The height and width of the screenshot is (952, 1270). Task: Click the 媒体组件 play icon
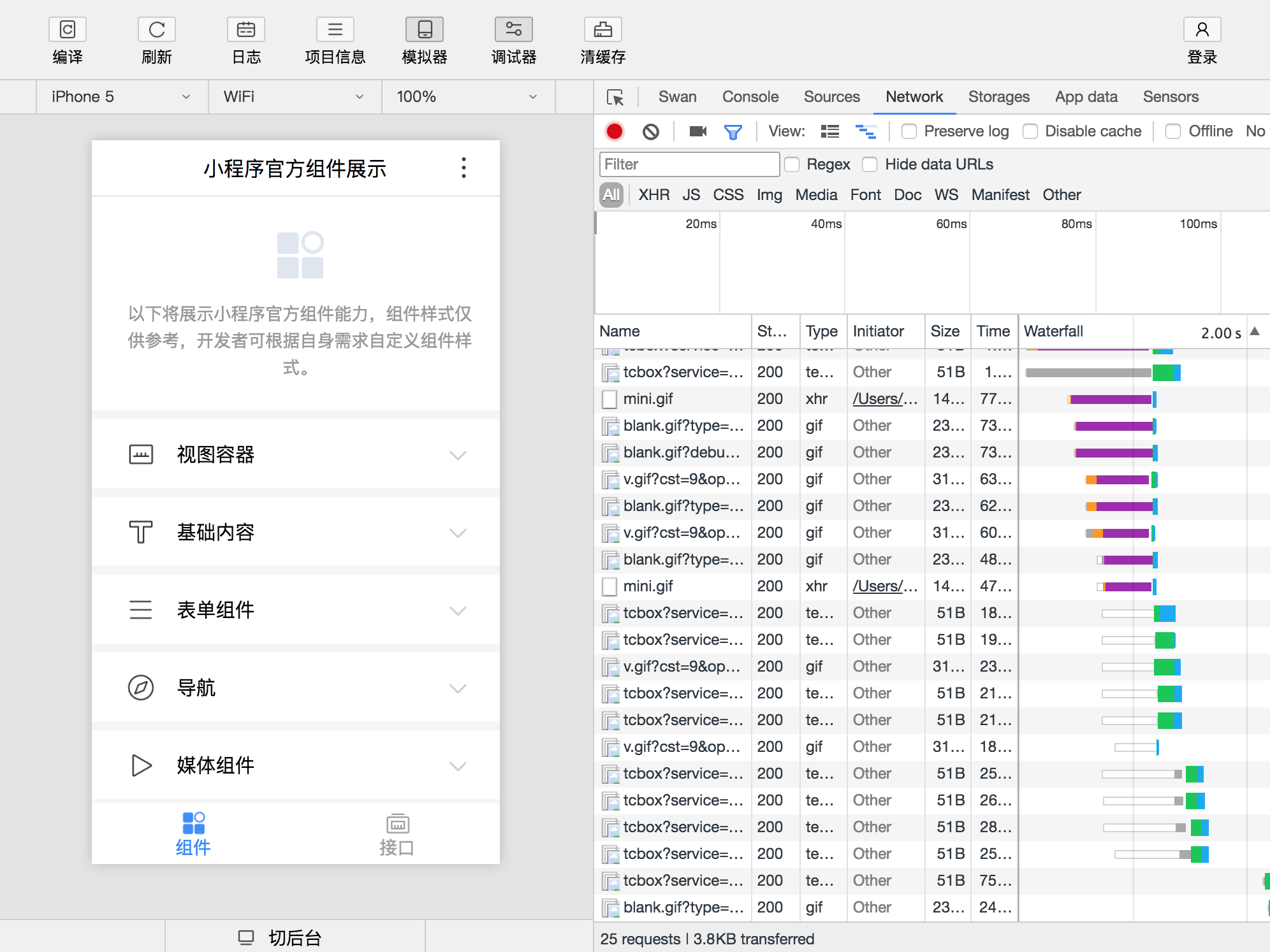coord(141,765)
